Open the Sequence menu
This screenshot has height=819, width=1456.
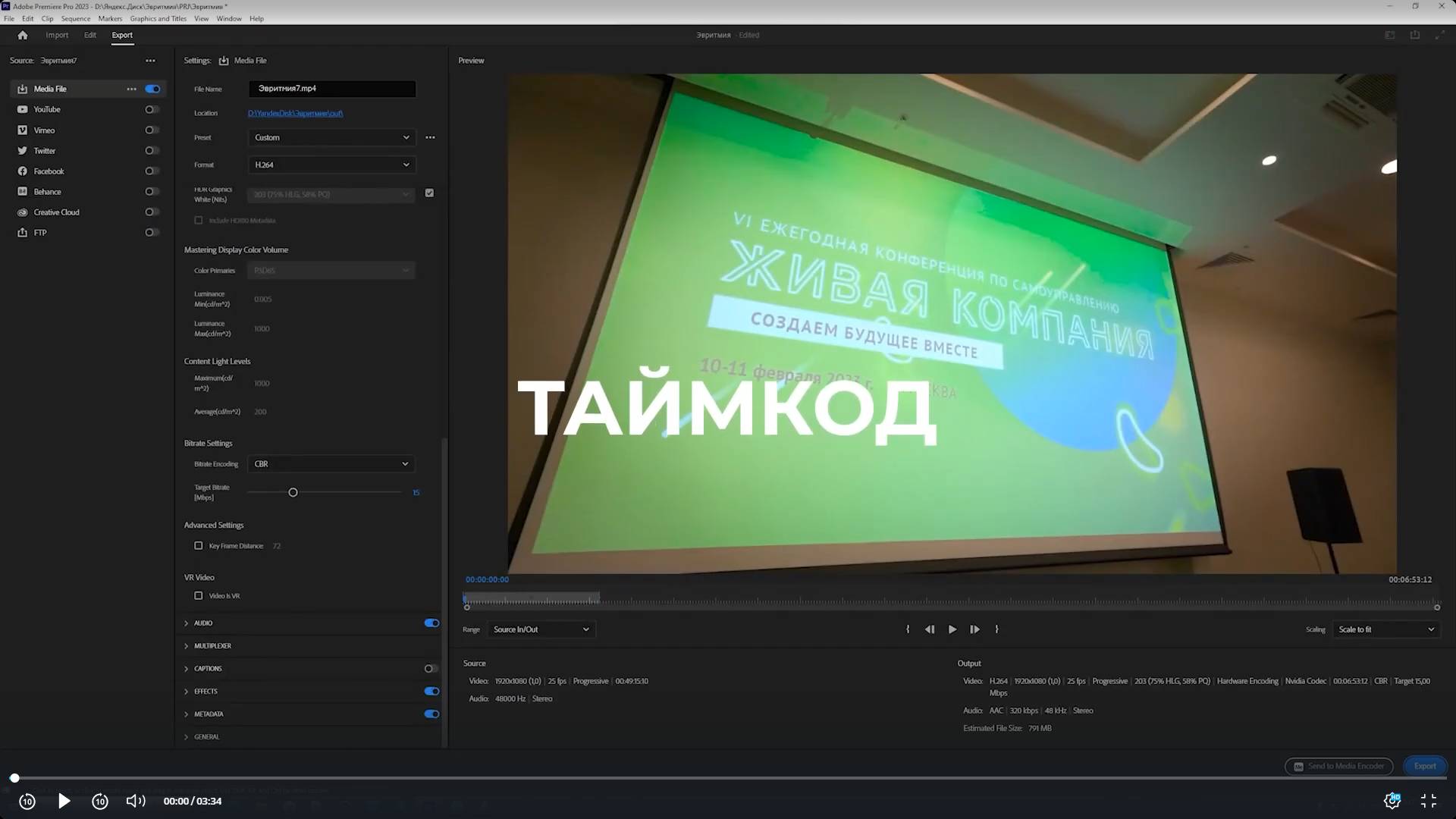pyautogui.click(x=75, y=18)
